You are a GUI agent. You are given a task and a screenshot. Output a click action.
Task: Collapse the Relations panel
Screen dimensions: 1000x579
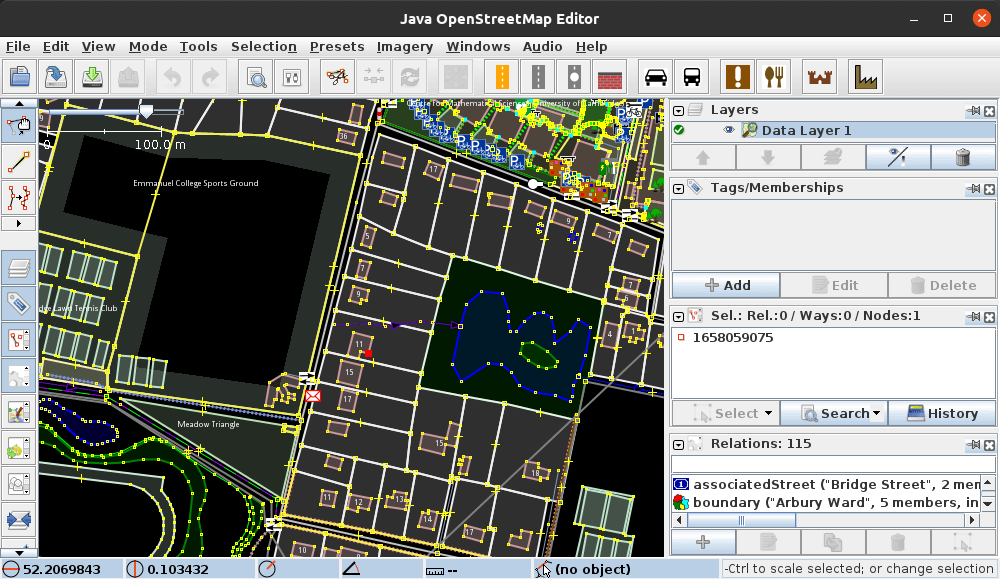pyautogui.click(x=679, y=445)
